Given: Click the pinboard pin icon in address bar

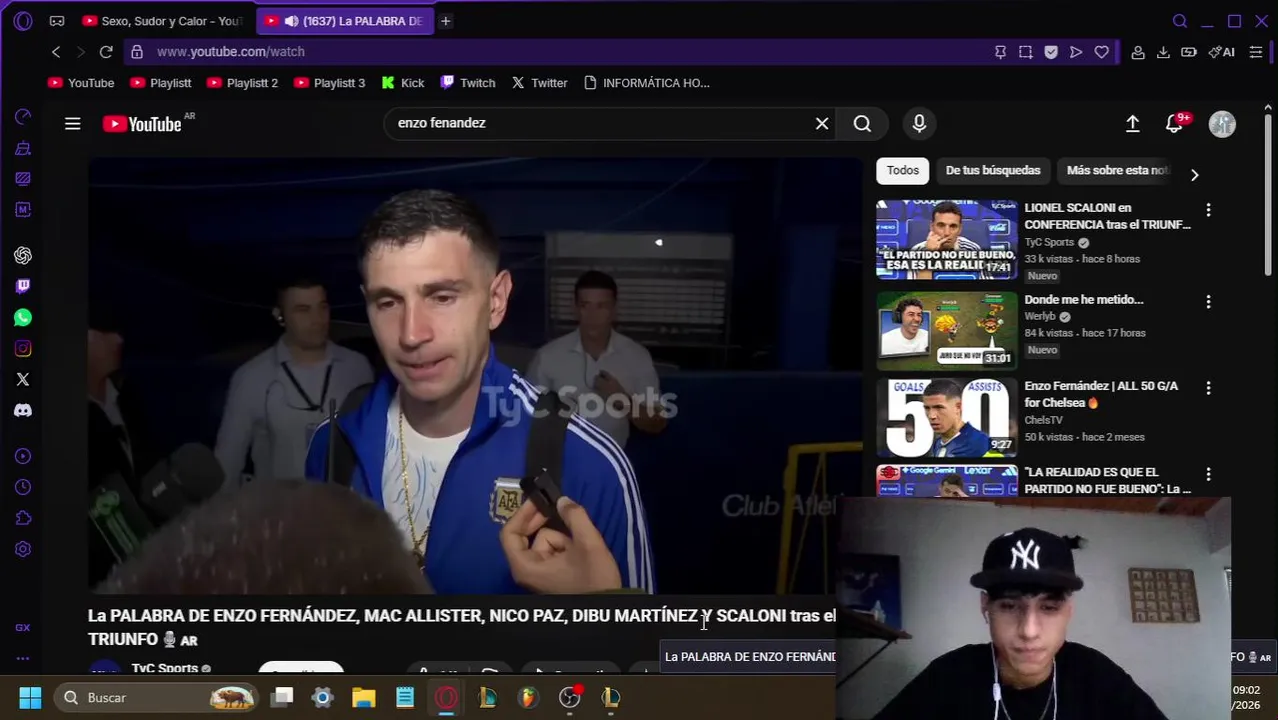Looking at the screenshot, I should 1000,52.
